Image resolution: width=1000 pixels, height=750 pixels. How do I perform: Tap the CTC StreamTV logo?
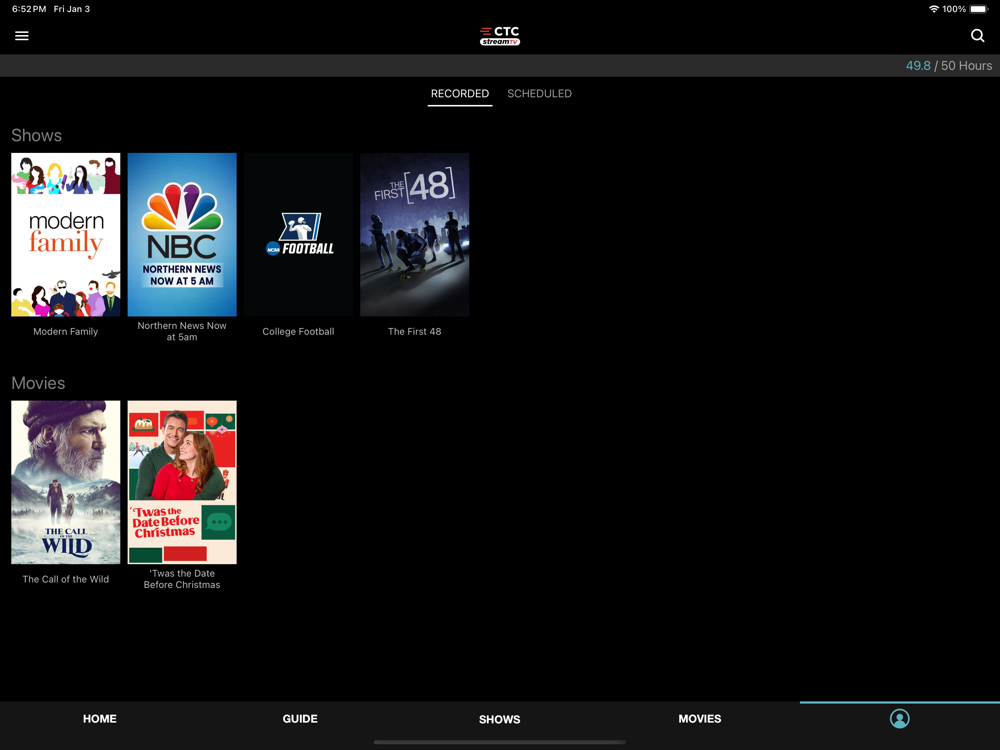click(500, 36)
